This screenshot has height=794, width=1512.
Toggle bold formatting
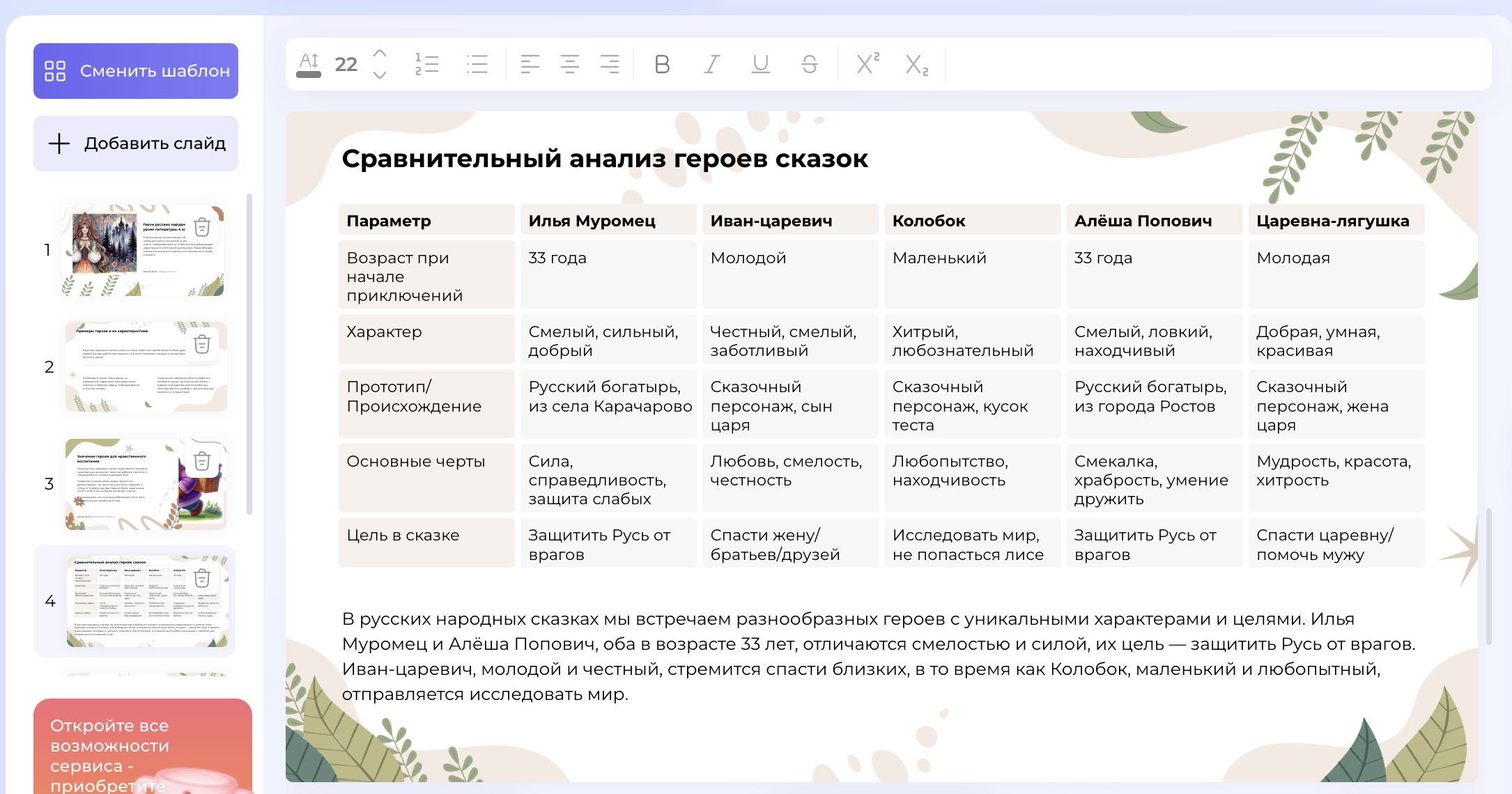coord(662,64)
